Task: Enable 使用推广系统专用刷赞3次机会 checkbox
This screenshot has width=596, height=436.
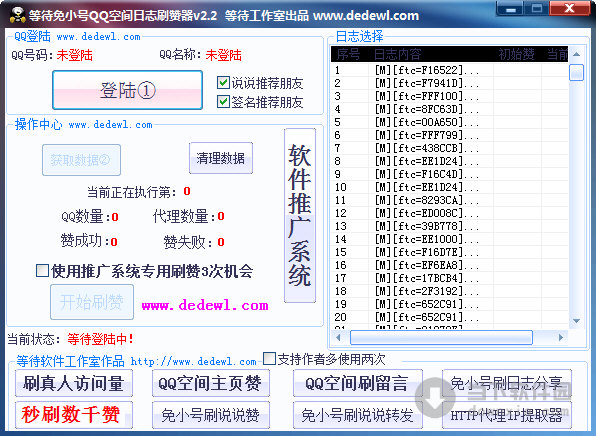Action: (x=42, y=271)
